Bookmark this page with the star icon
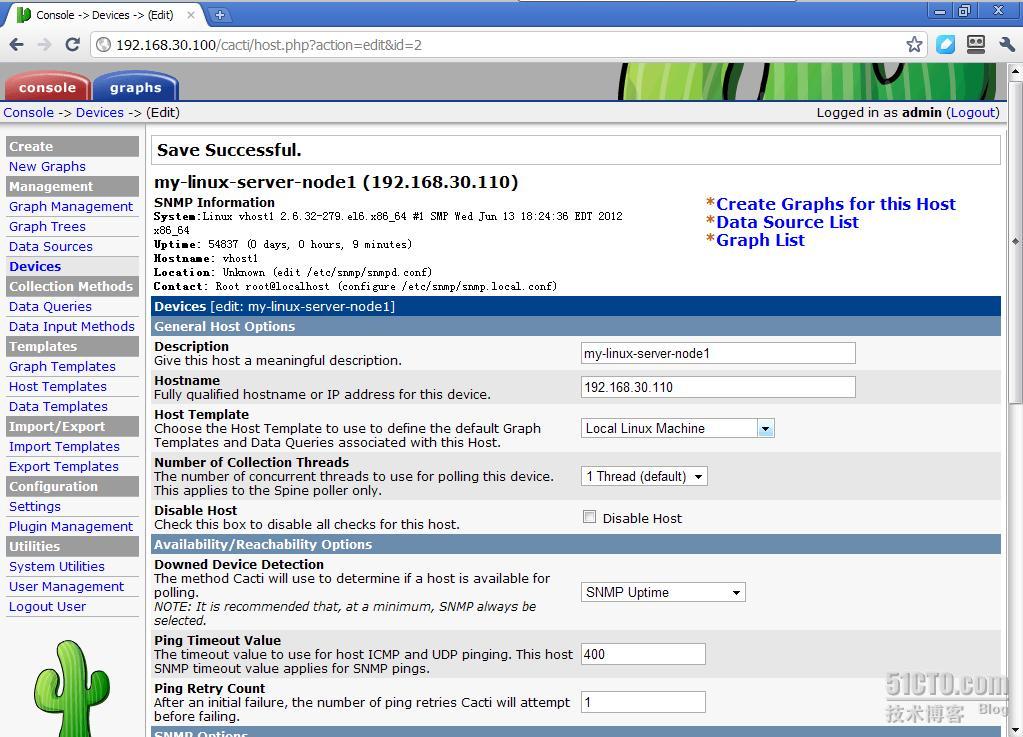1023x737 pixels. point(914,44)
